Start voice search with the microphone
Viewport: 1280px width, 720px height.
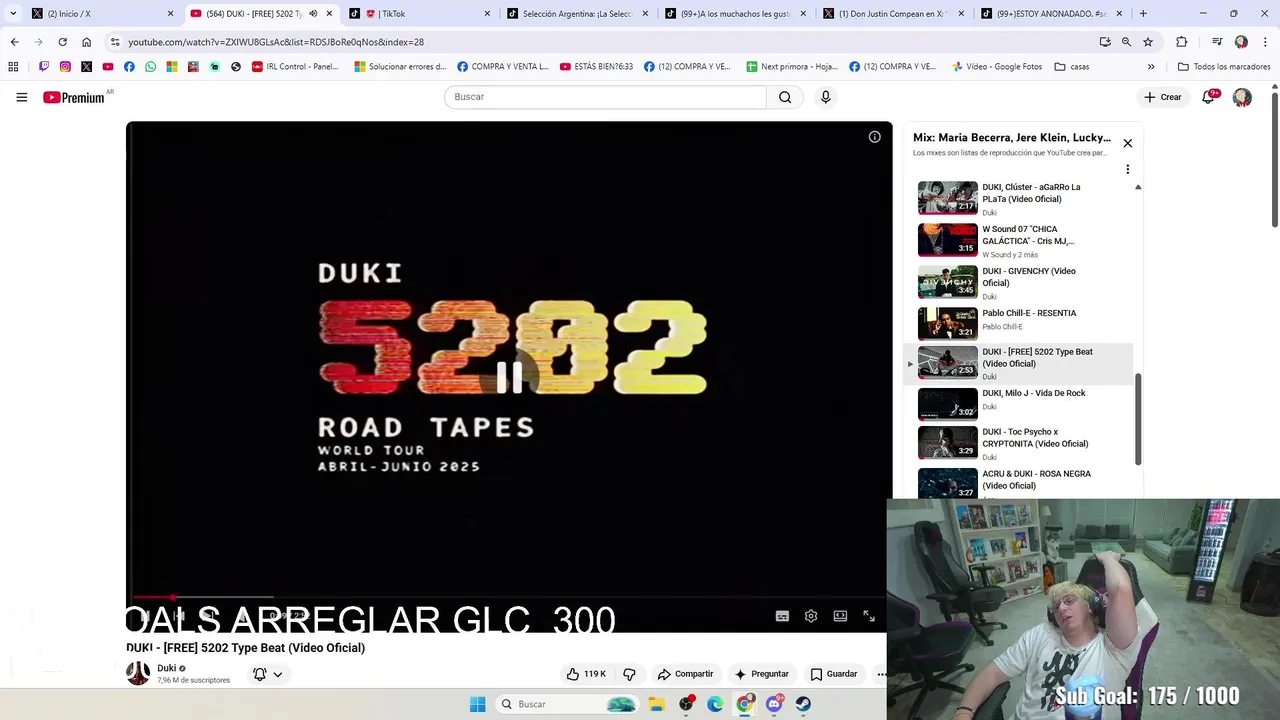[825, 97]
